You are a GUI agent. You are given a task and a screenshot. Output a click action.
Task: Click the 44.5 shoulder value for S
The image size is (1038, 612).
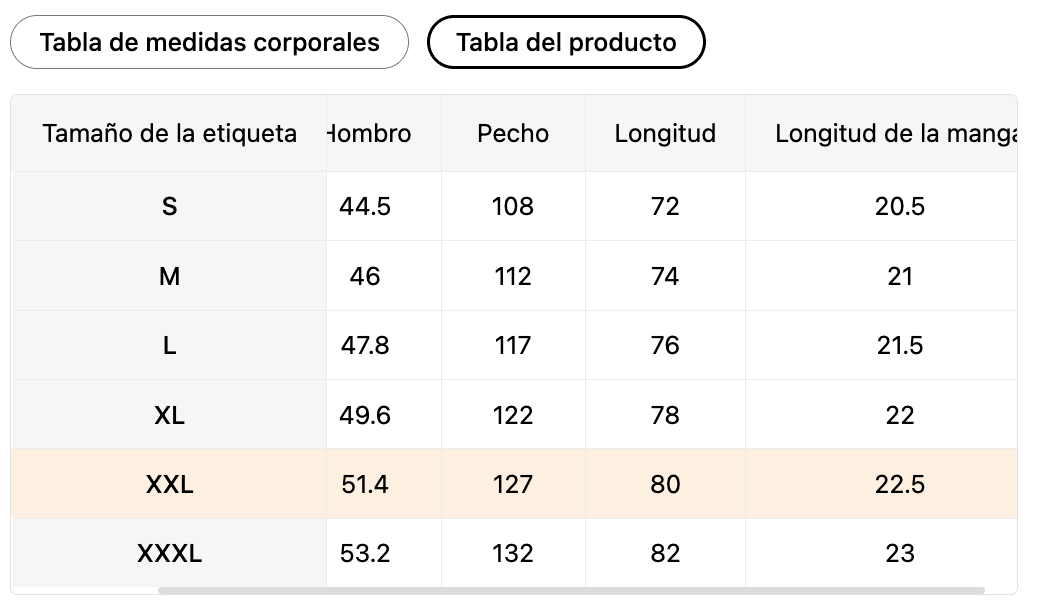tap(365, 207)
